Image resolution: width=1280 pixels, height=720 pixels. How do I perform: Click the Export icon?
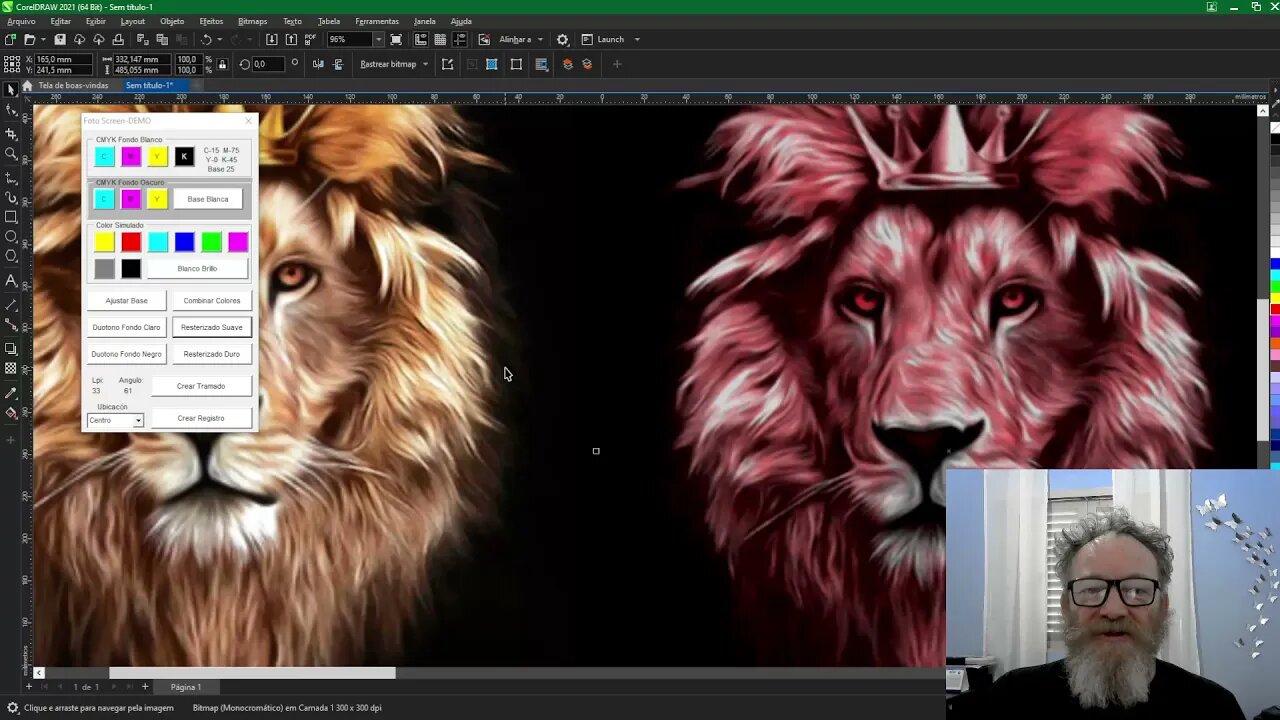(291, 40)
